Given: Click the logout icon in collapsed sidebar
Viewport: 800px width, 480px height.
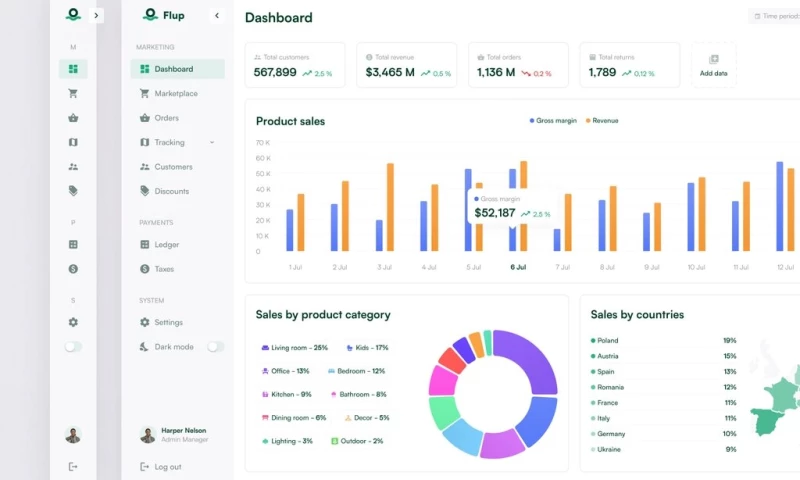Looking at the screenshot, I should (x=73, y=466).
